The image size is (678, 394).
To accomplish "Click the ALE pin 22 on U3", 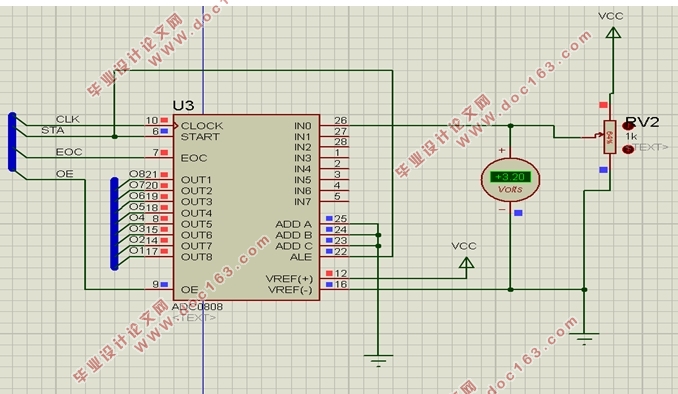I will coord(334,256).
